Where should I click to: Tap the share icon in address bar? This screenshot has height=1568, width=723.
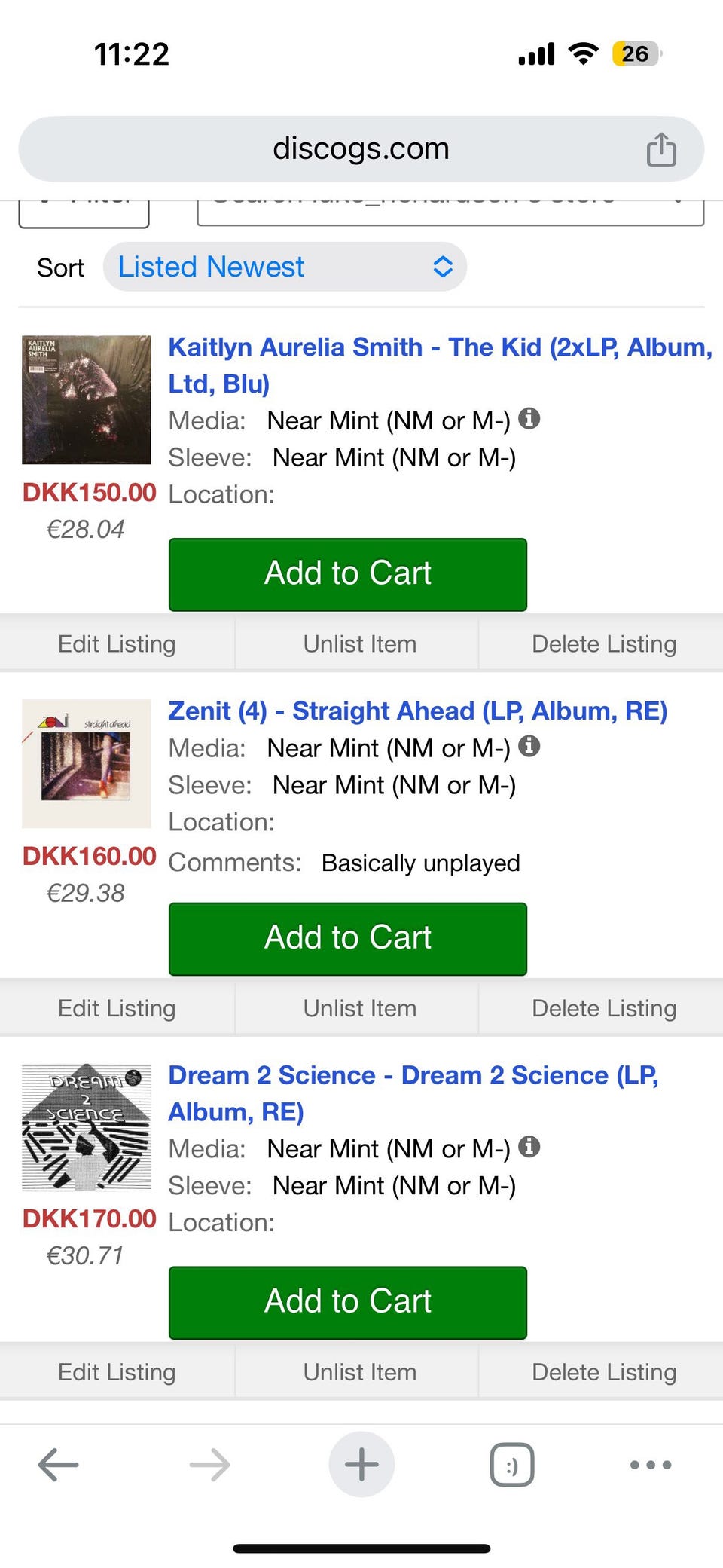[x=660, y=149]
